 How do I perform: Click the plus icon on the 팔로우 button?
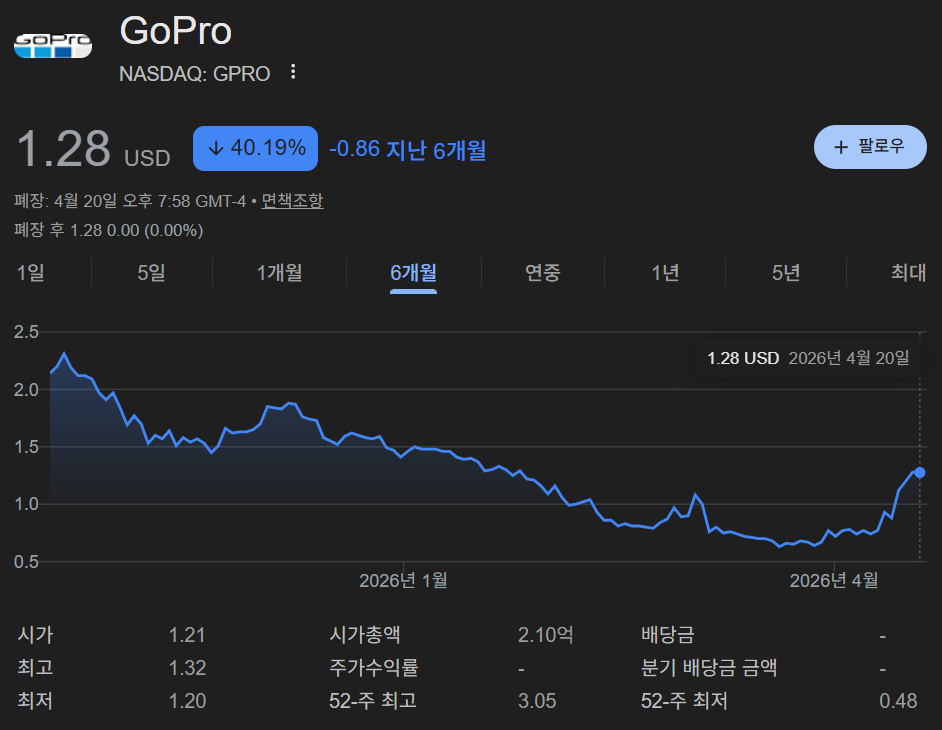pos(841,147)
